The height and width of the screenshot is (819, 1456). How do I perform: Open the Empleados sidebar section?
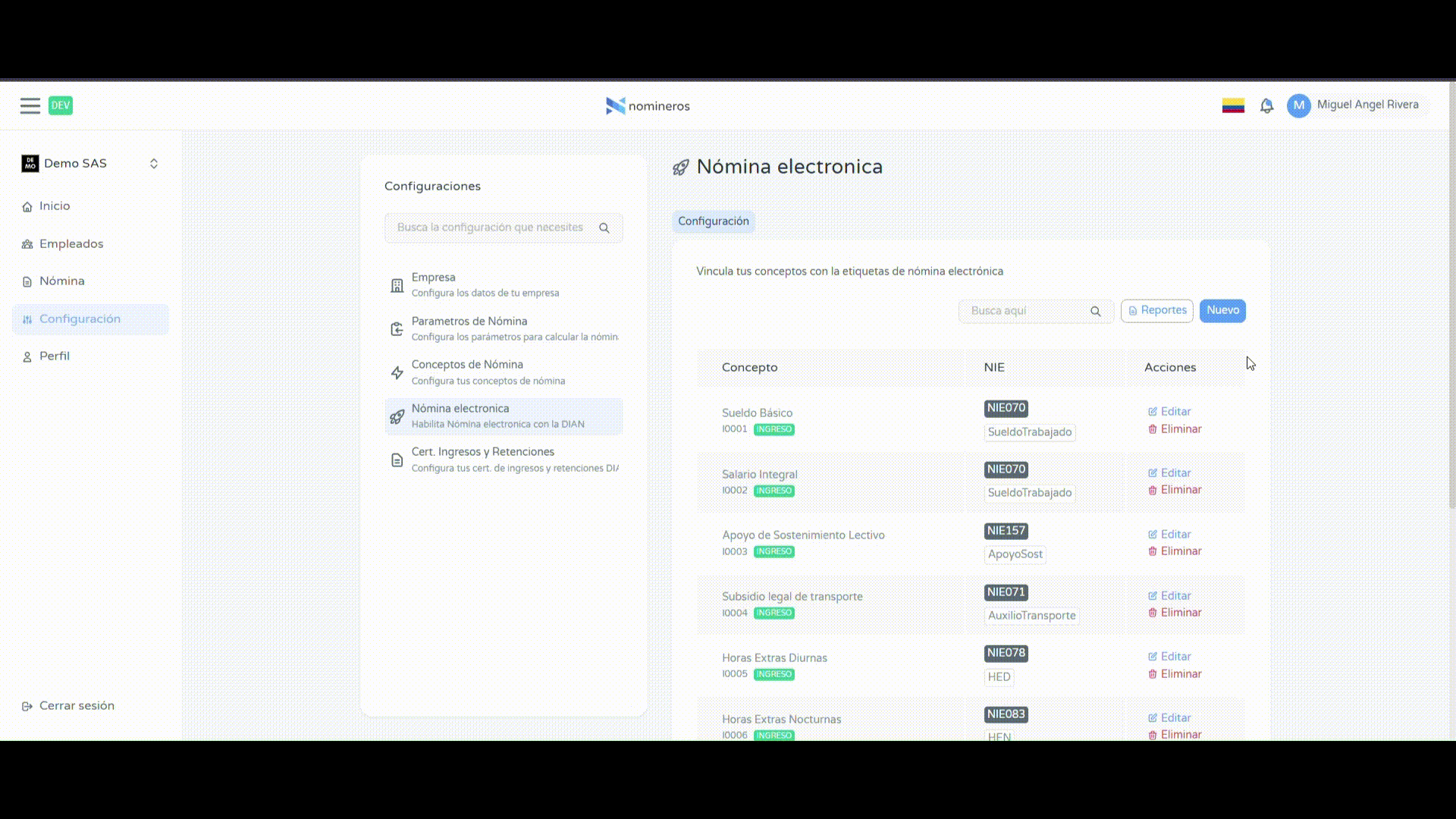(71, 244)
